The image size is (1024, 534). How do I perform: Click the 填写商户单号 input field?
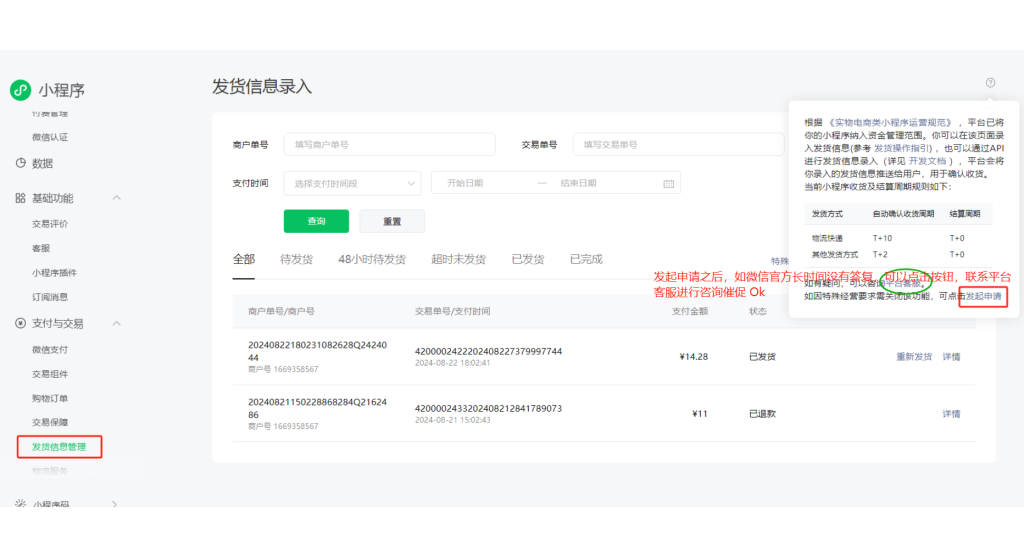coord(389,145)
